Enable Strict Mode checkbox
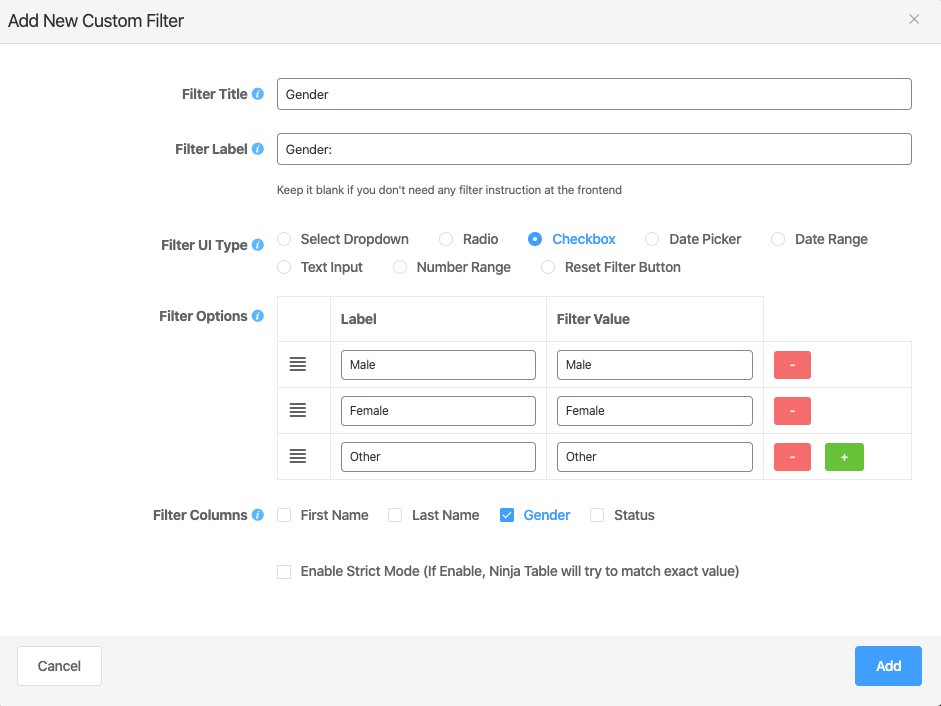This screenshot has width=941, height=706. 285,572
